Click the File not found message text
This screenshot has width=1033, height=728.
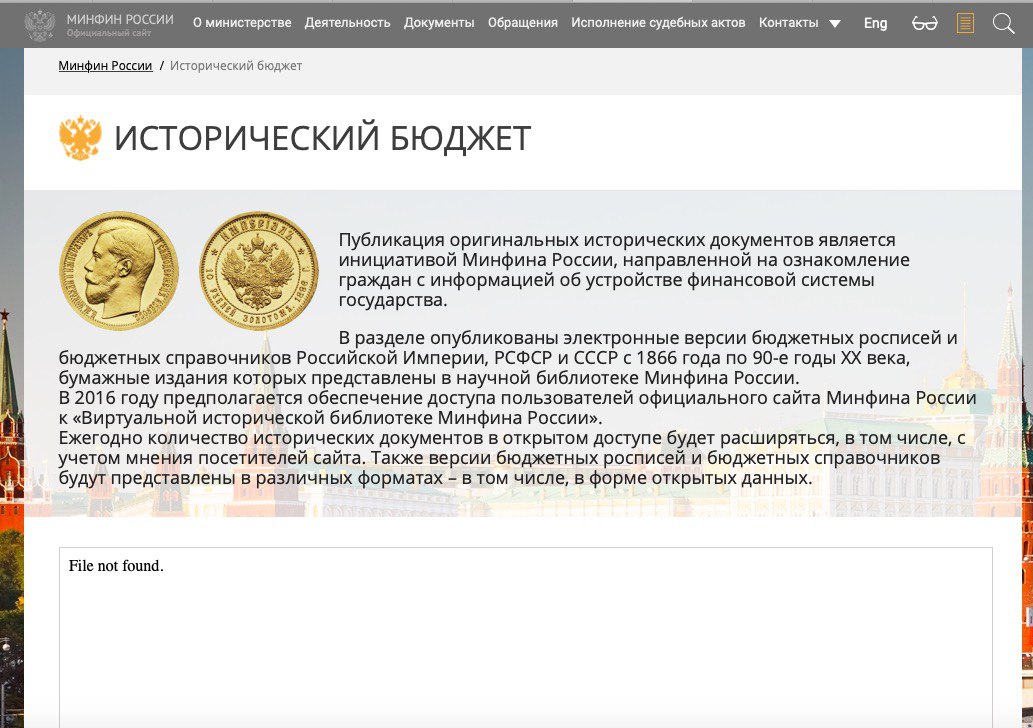tap(116, 566)
